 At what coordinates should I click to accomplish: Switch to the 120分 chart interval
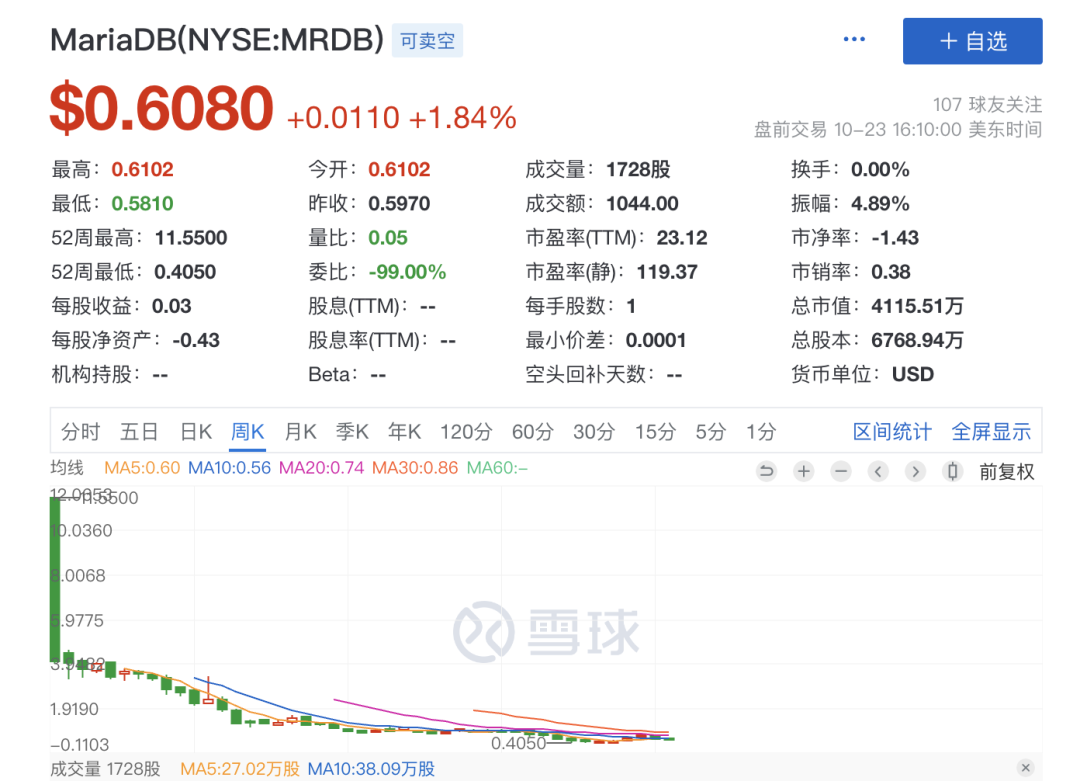(x=466, y=432)
